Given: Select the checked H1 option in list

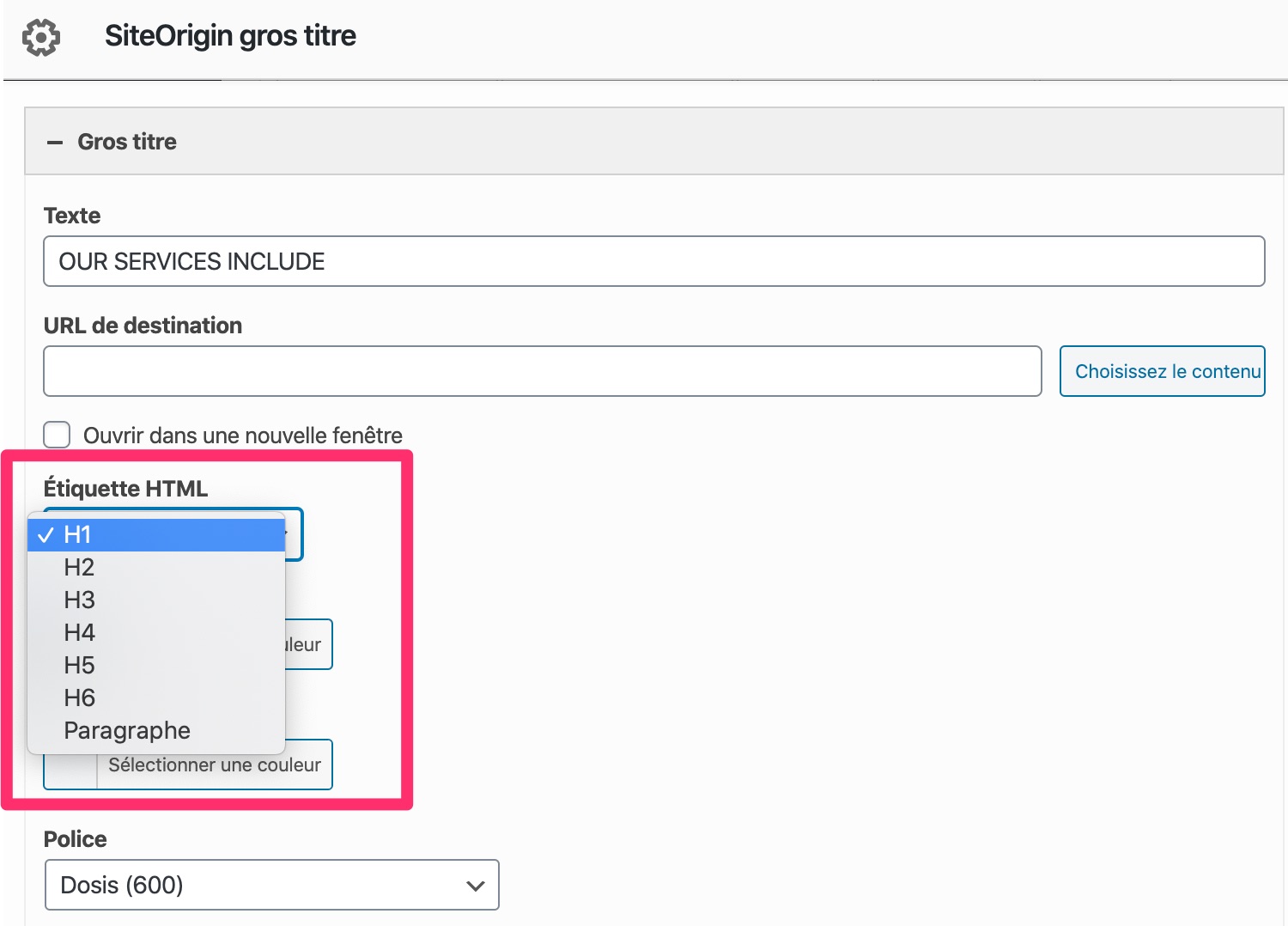Looking at the screenshot, I should pos(156,534).
